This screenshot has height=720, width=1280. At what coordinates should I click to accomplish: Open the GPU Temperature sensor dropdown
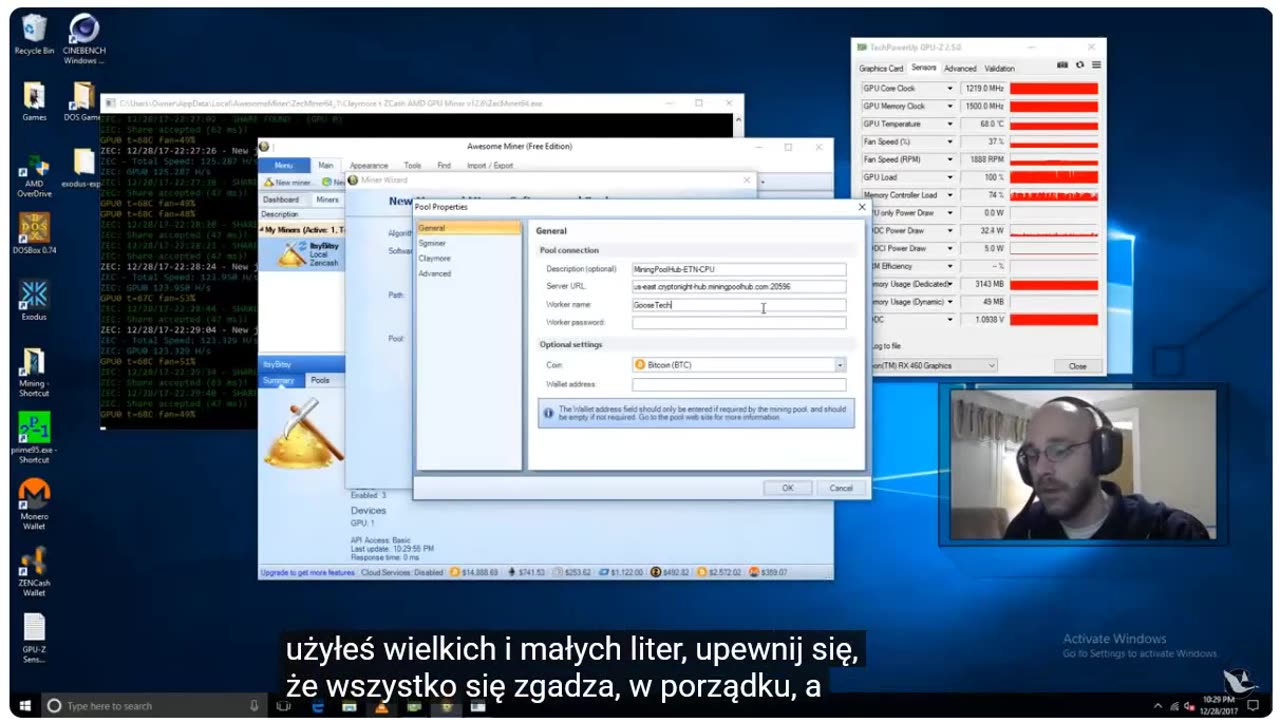pos(949,124)
